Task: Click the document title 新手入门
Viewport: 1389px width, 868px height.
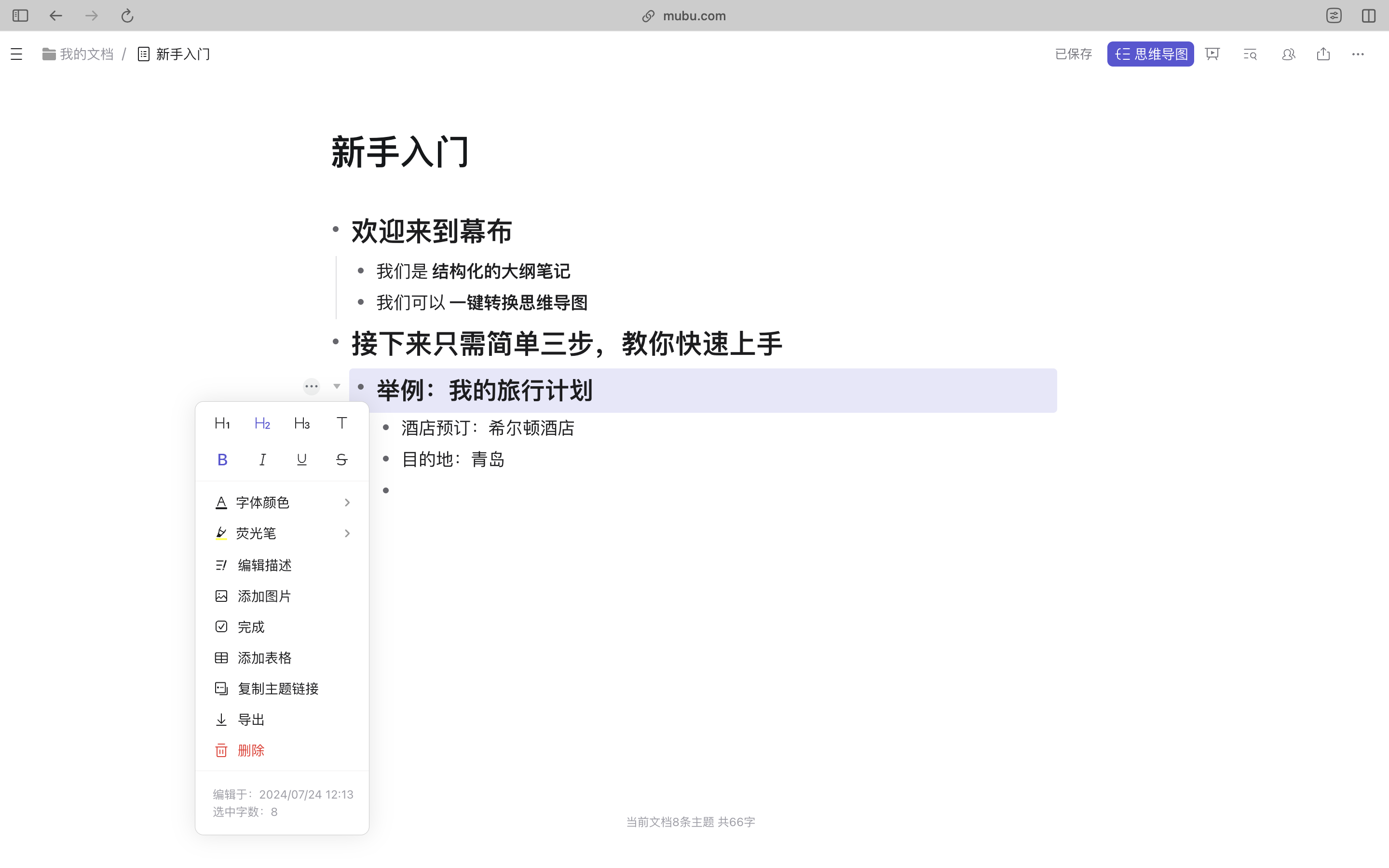Action: tap(401, 152)
